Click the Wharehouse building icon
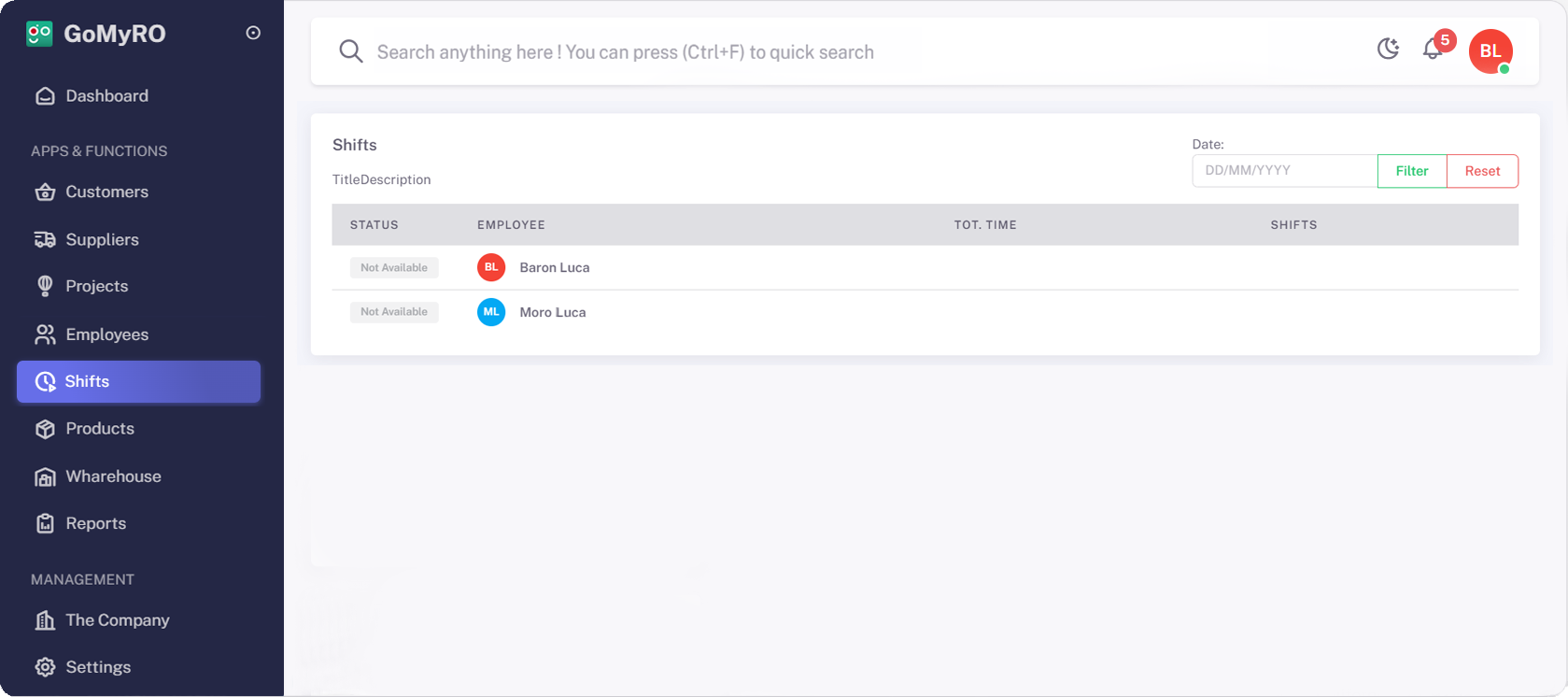The image size is (1568, 697). pos(45,477)
